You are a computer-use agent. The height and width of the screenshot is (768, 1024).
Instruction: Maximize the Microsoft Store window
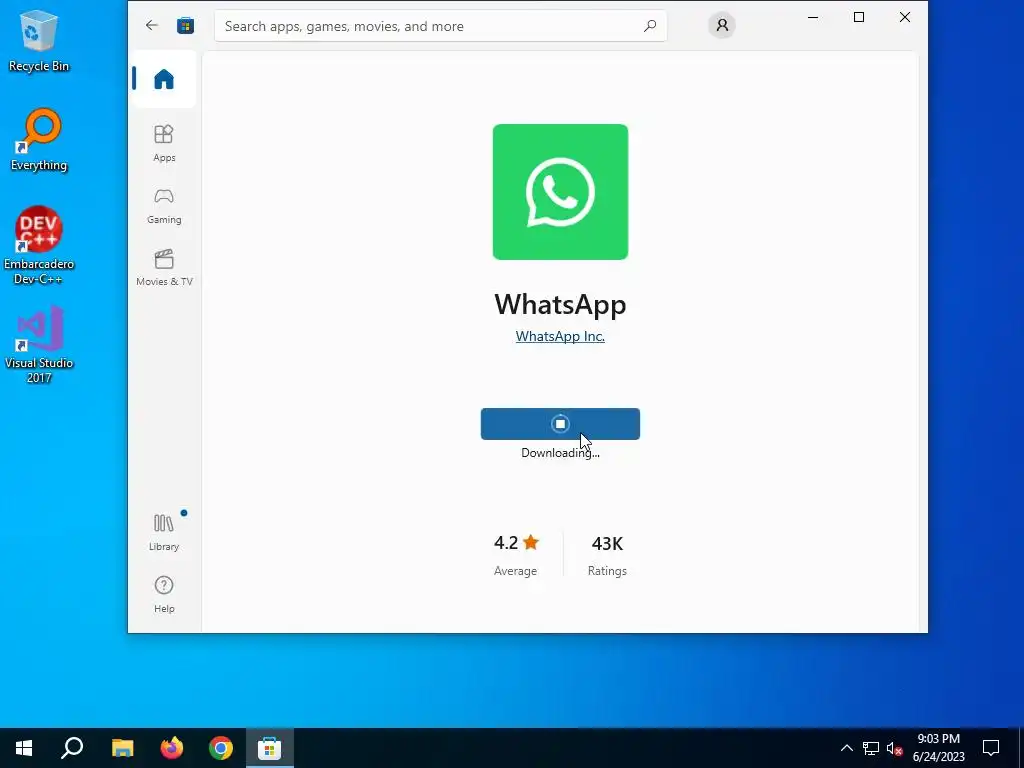pyautogui.click(x=859, y=18)
